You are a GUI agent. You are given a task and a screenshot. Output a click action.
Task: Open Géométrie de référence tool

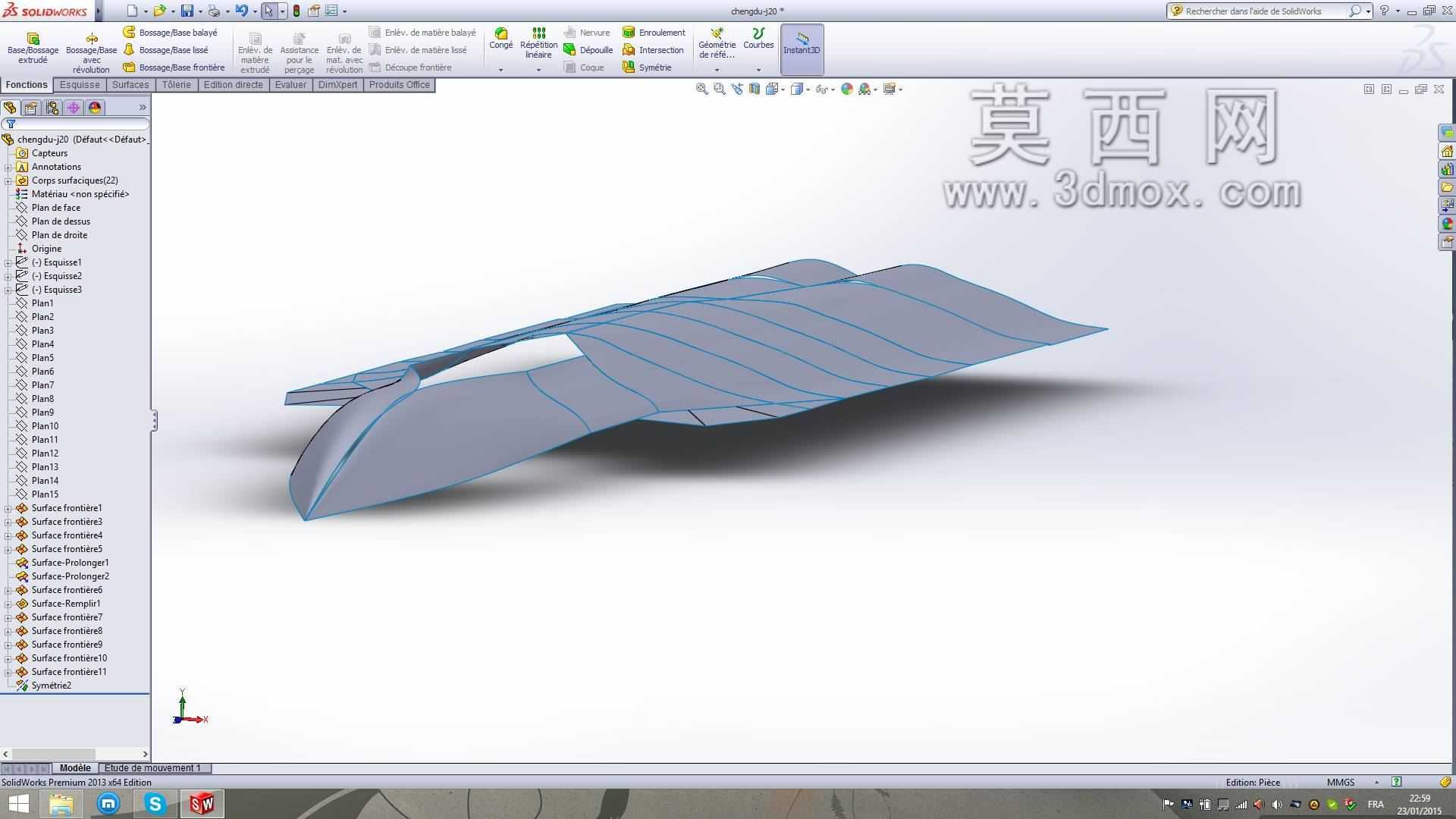[717, 43]
